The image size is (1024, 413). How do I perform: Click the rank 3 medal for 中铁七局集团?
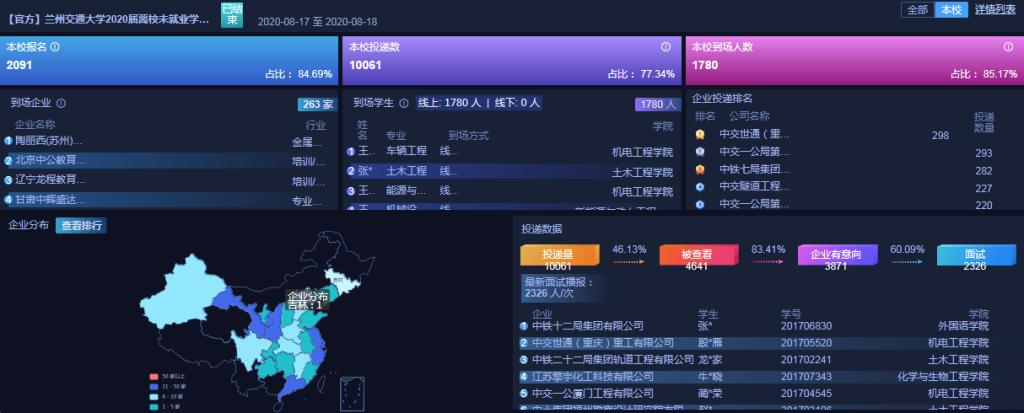700,170
